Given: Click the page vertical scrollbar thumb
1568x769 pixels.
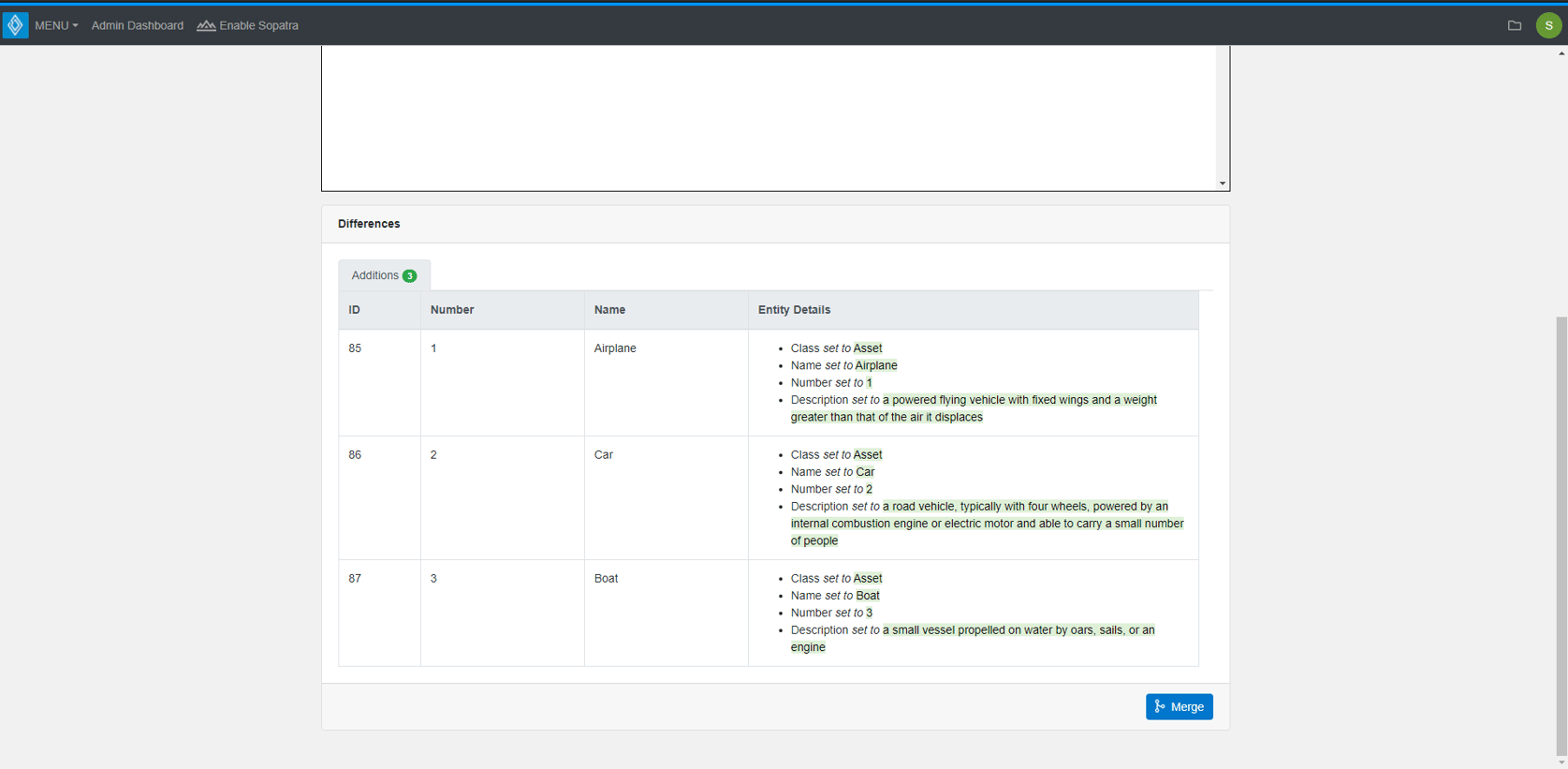Looking at the screenshot, I should (x=1561, y=535).
